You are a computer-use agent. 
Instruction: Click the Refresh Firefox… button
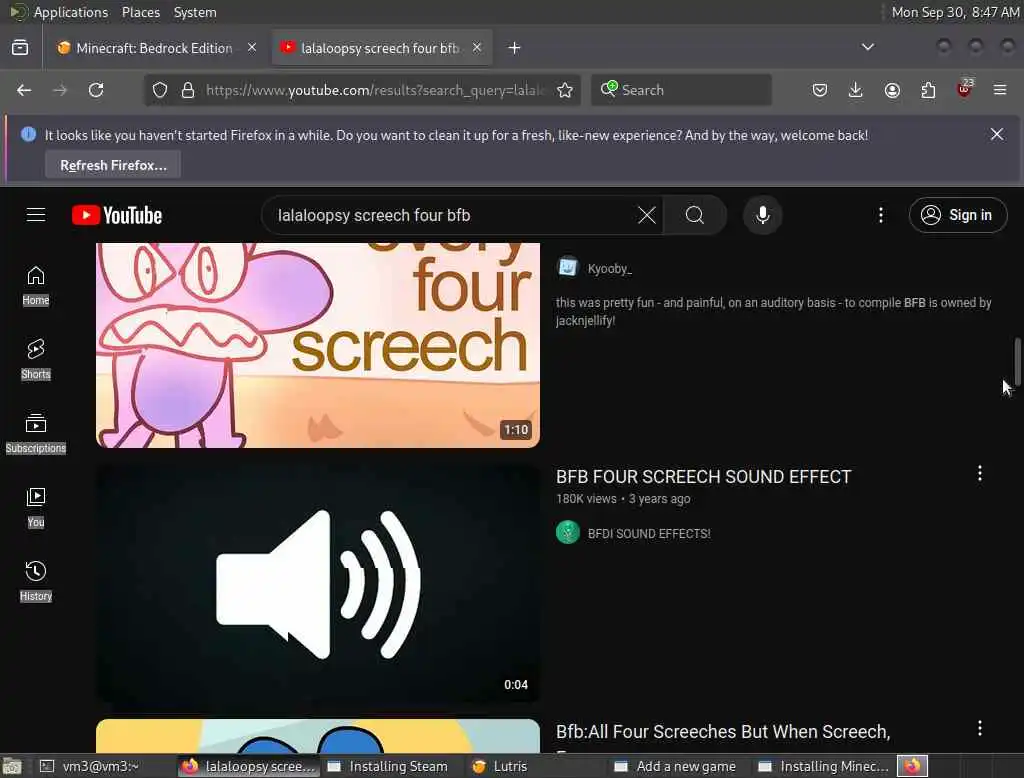pos(113,165)
